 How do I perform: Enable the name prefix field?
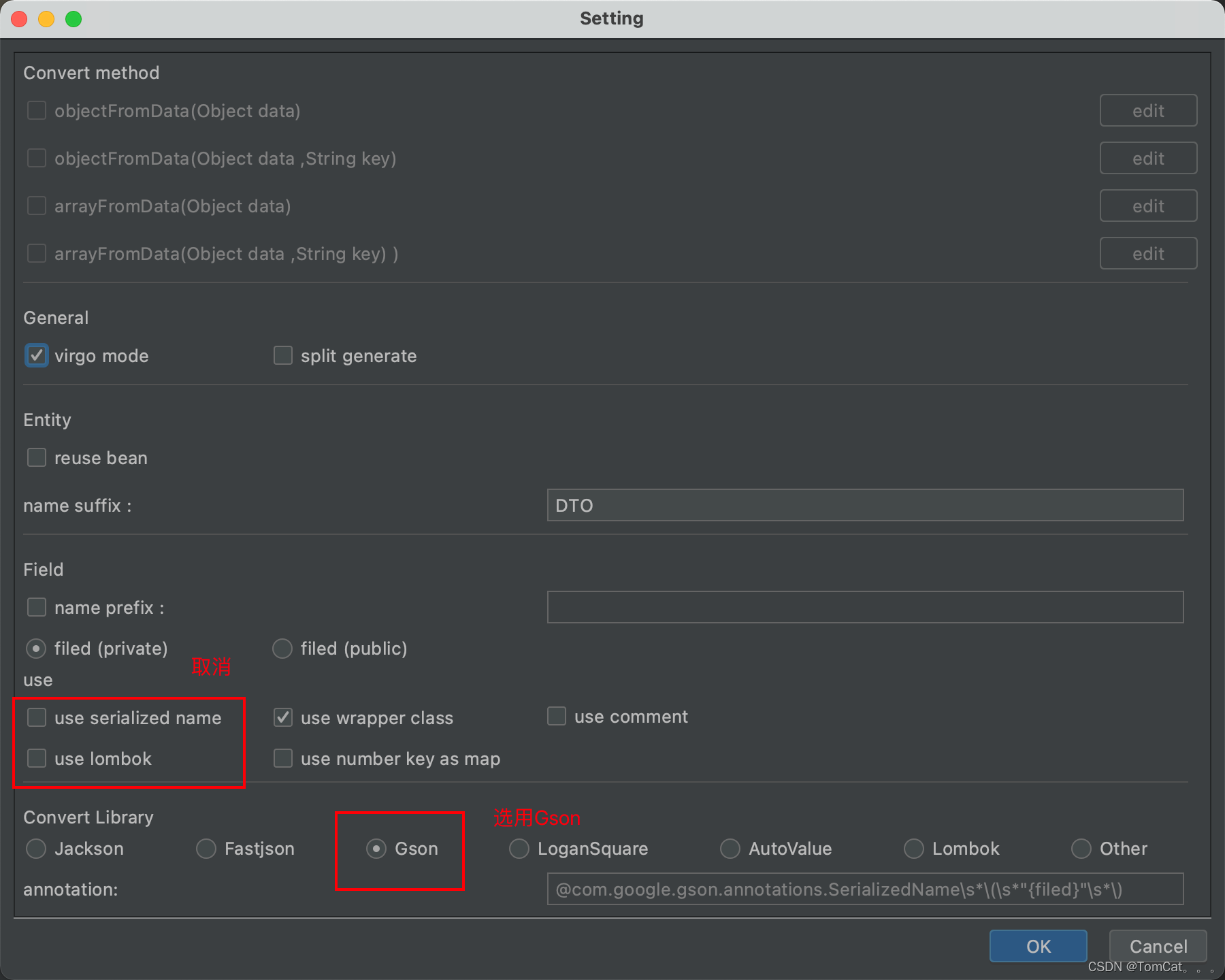coord(37,607)
